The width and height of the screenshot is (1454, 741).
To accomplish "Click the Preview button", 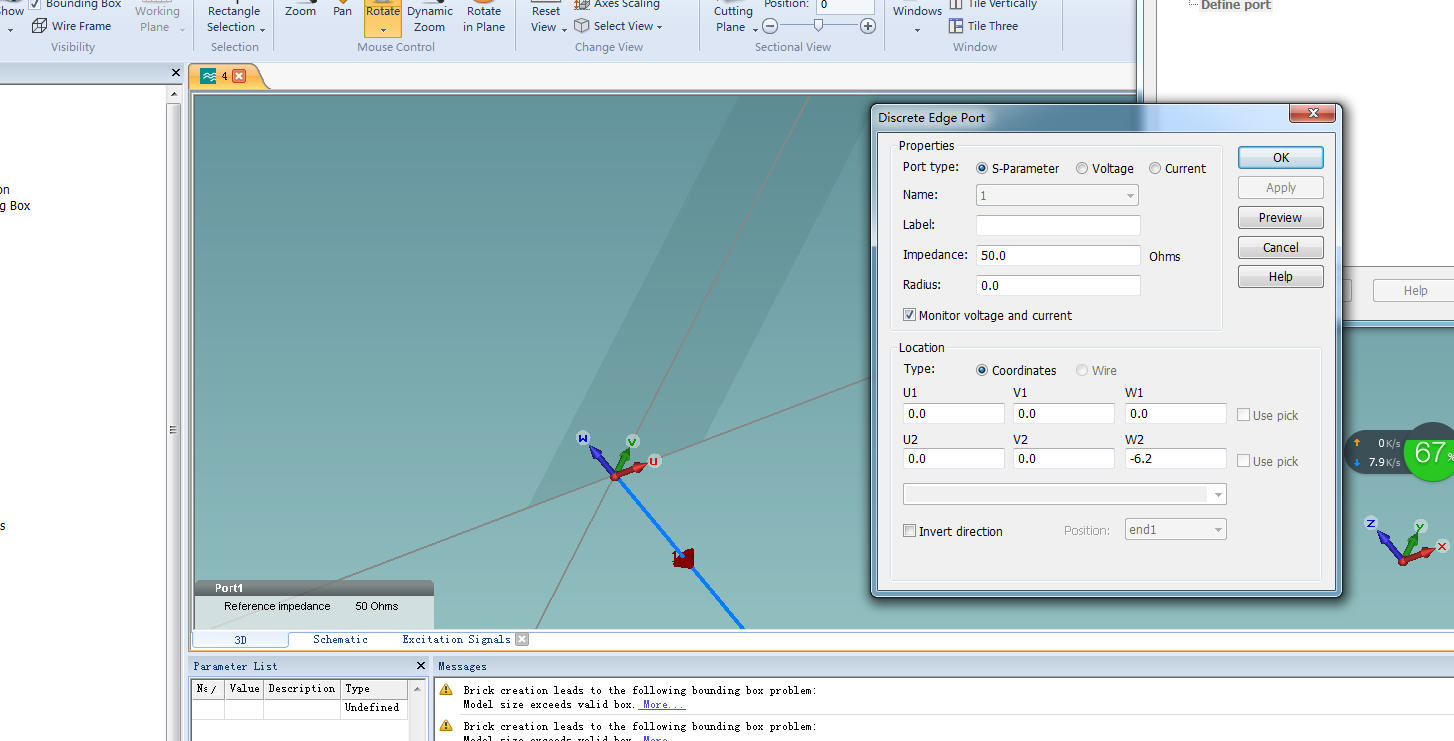I will [x=1281, y=217].
